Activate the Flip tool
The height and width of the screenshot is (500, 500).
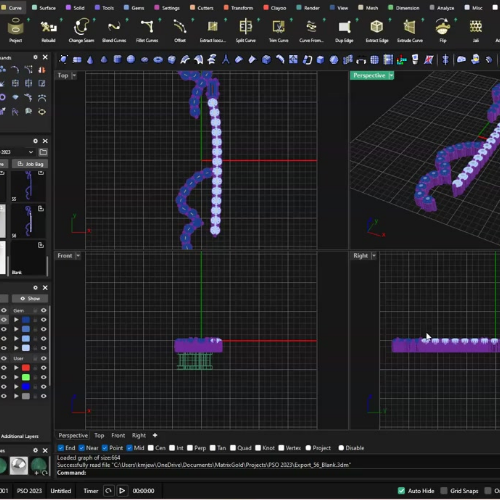click(x=443, y=30)
